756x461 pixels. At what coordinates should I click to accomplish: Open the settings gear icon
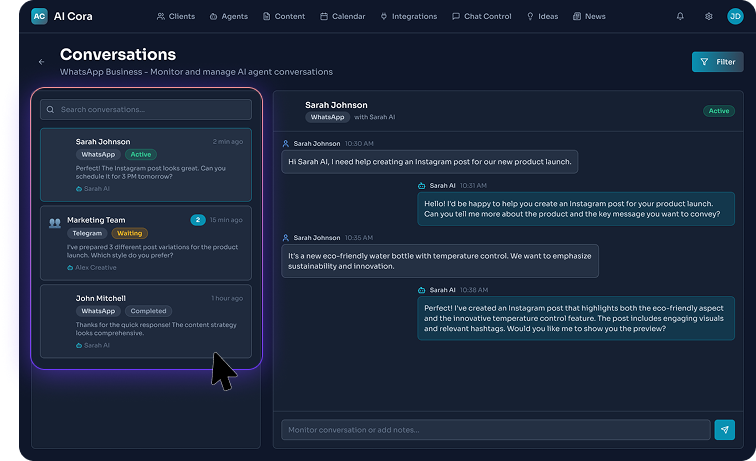click(x=709, y=16)
